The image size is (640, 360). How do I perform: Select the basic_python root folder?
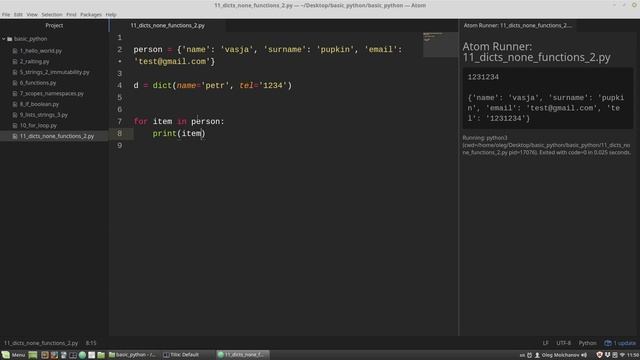pos(31,39)
